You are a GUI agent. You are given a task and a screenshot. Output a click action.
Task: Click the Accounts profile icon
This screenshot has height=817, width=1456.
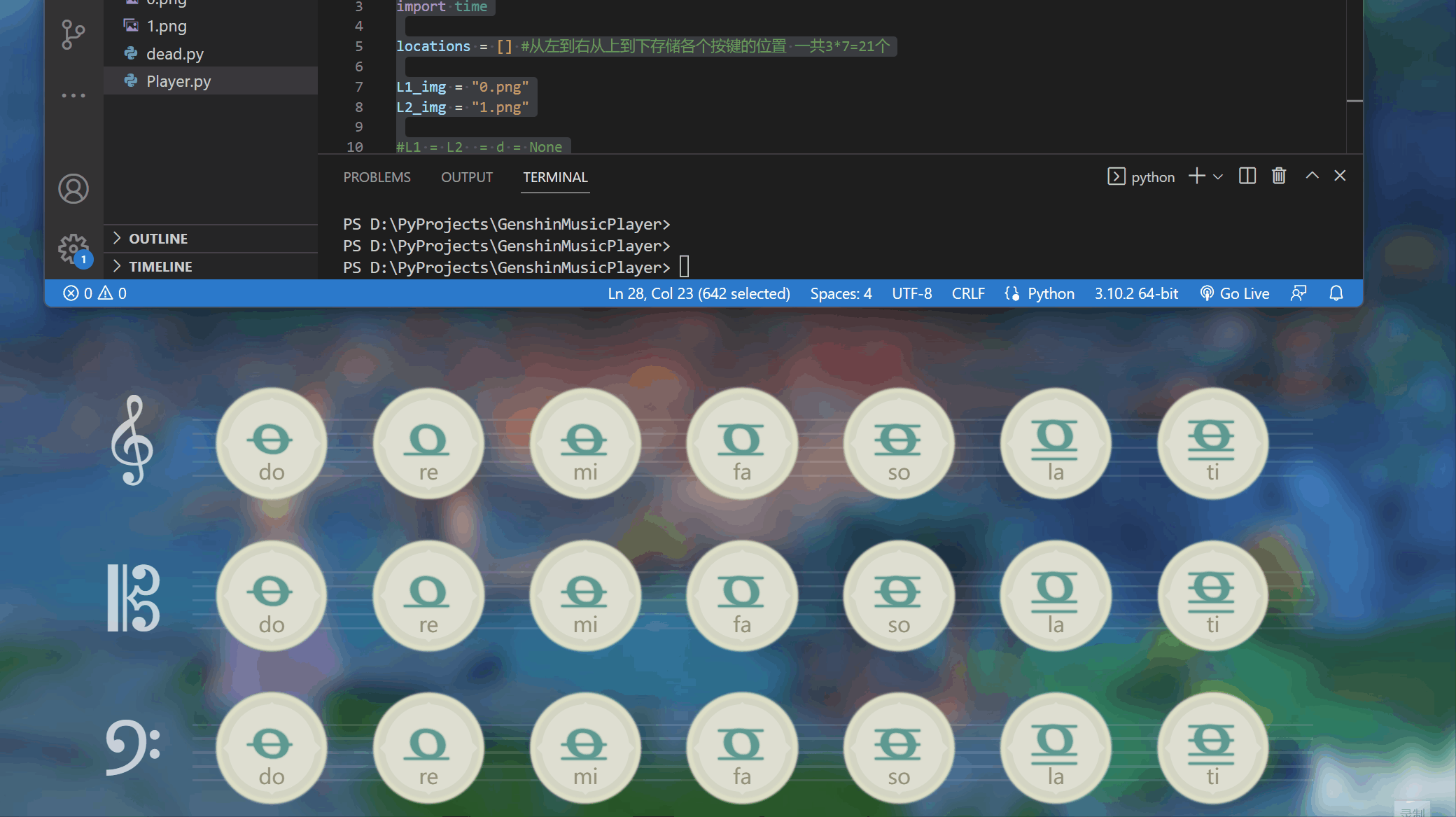(x=73, y=189)
